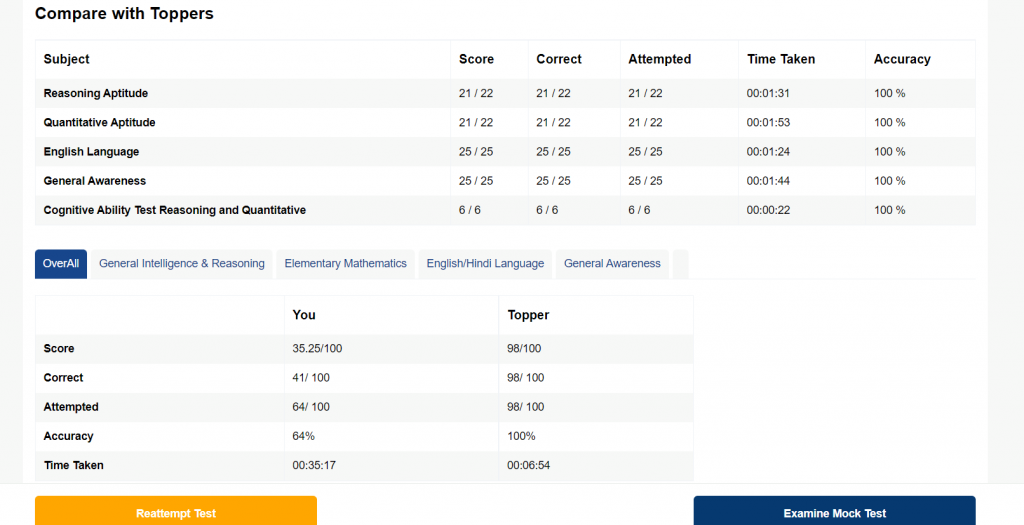The image size is (1024, 525).
Task: Click Cognitive Ability score 6 / 6
Action: [470, 210]
